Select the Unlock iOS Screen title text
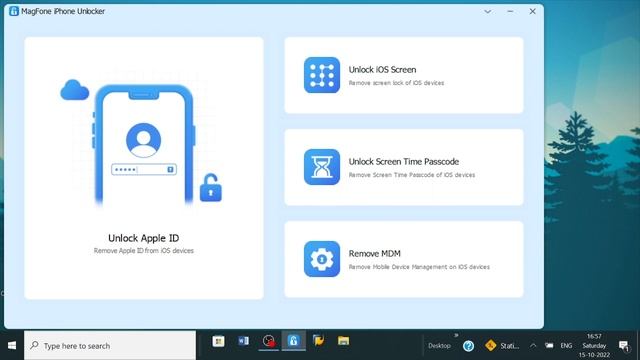Viewport: 640px width, 360px height. click(x=382, y=70)
